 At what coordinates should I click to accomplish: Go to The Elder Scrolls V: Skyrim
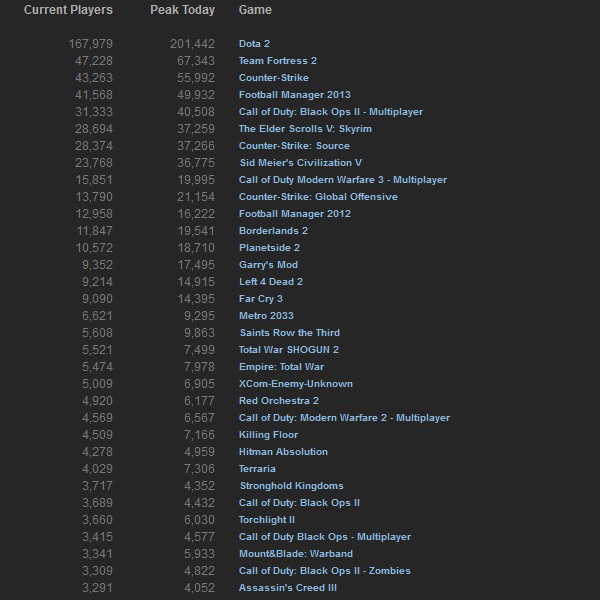coord(305,129)
